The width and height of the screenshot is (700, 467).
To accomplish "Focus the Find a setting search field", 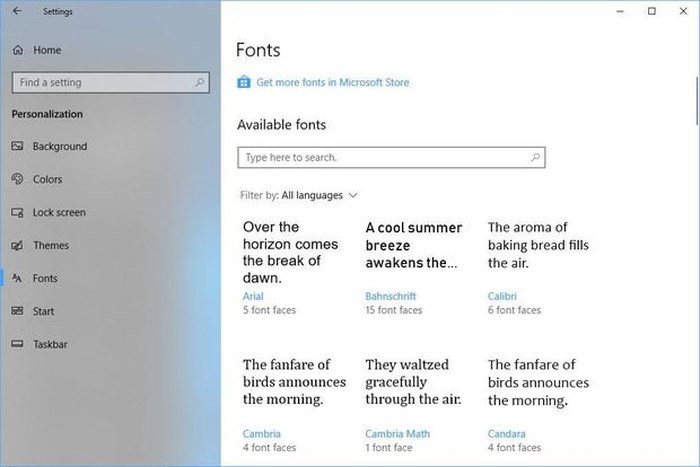I will [100, 83].
